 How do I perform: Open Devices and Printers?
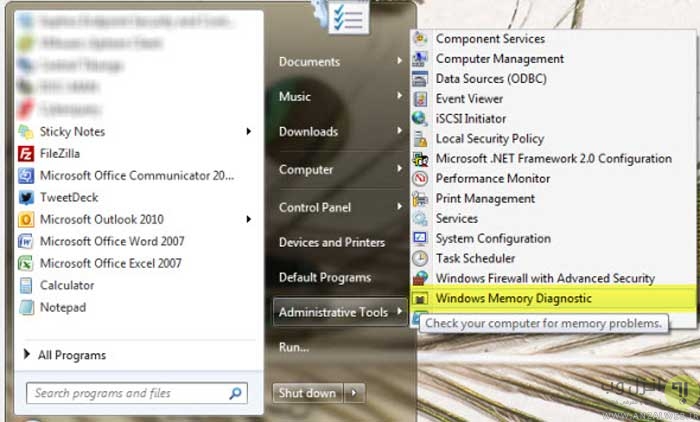click(x=332, y=242)
